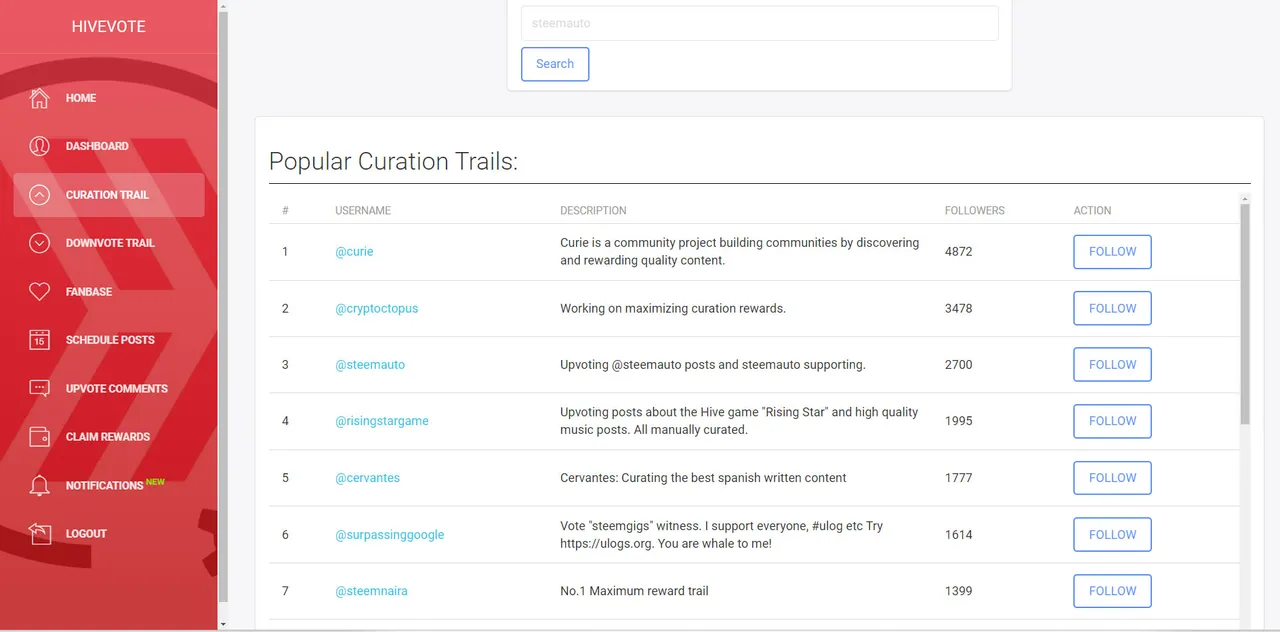The width and height of the screenshot is (1280, 632).
Task: Open the @surpassinggoogle profile link
Action: [x=390, y=535]
